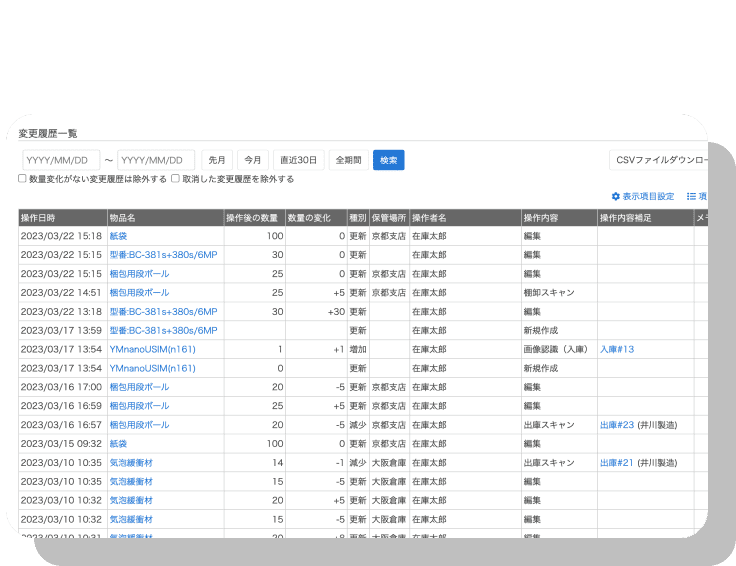The width and height of the screenshot is (736, 566).
Task: Open the 出庫#23 link
Action: point(617,425)
